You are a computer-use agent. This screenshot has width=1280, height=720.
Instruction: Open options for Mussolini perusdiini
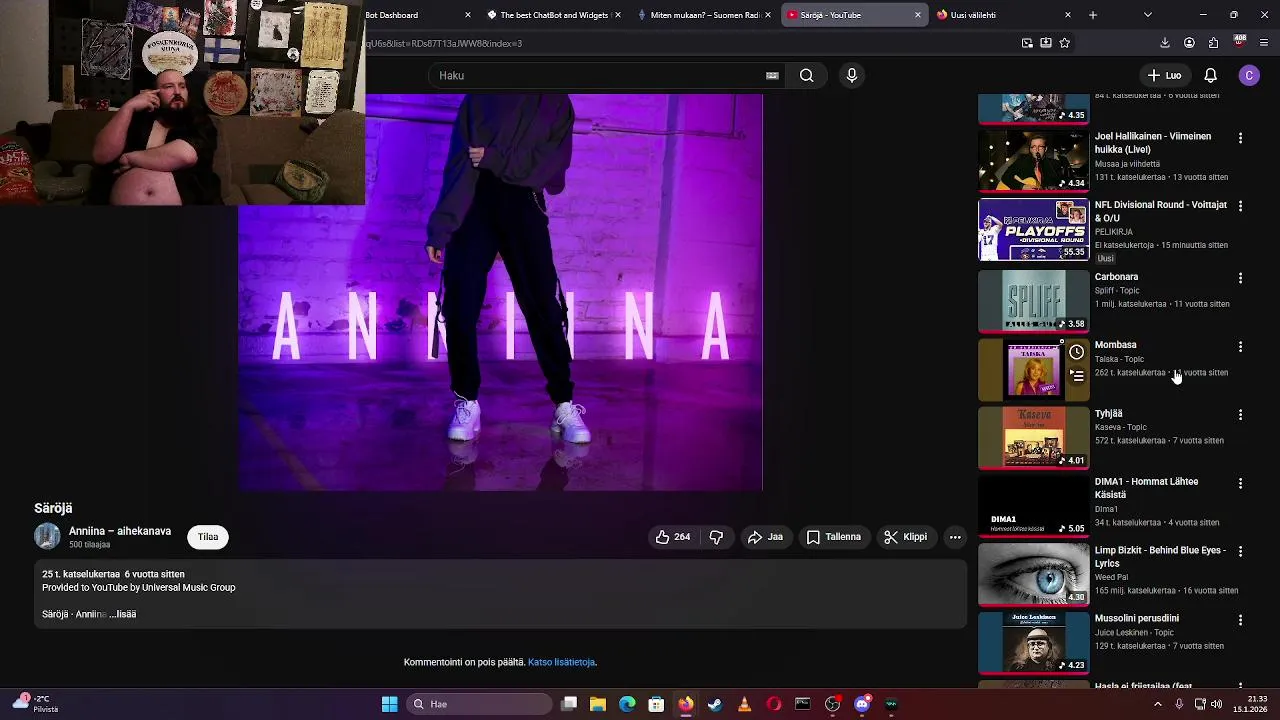(1240, 620)
